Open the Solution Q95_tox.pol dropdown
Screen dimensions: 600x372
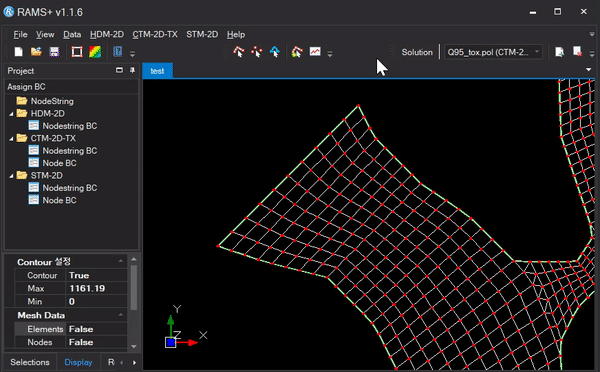pyautogui.click(x=493, y=52)
